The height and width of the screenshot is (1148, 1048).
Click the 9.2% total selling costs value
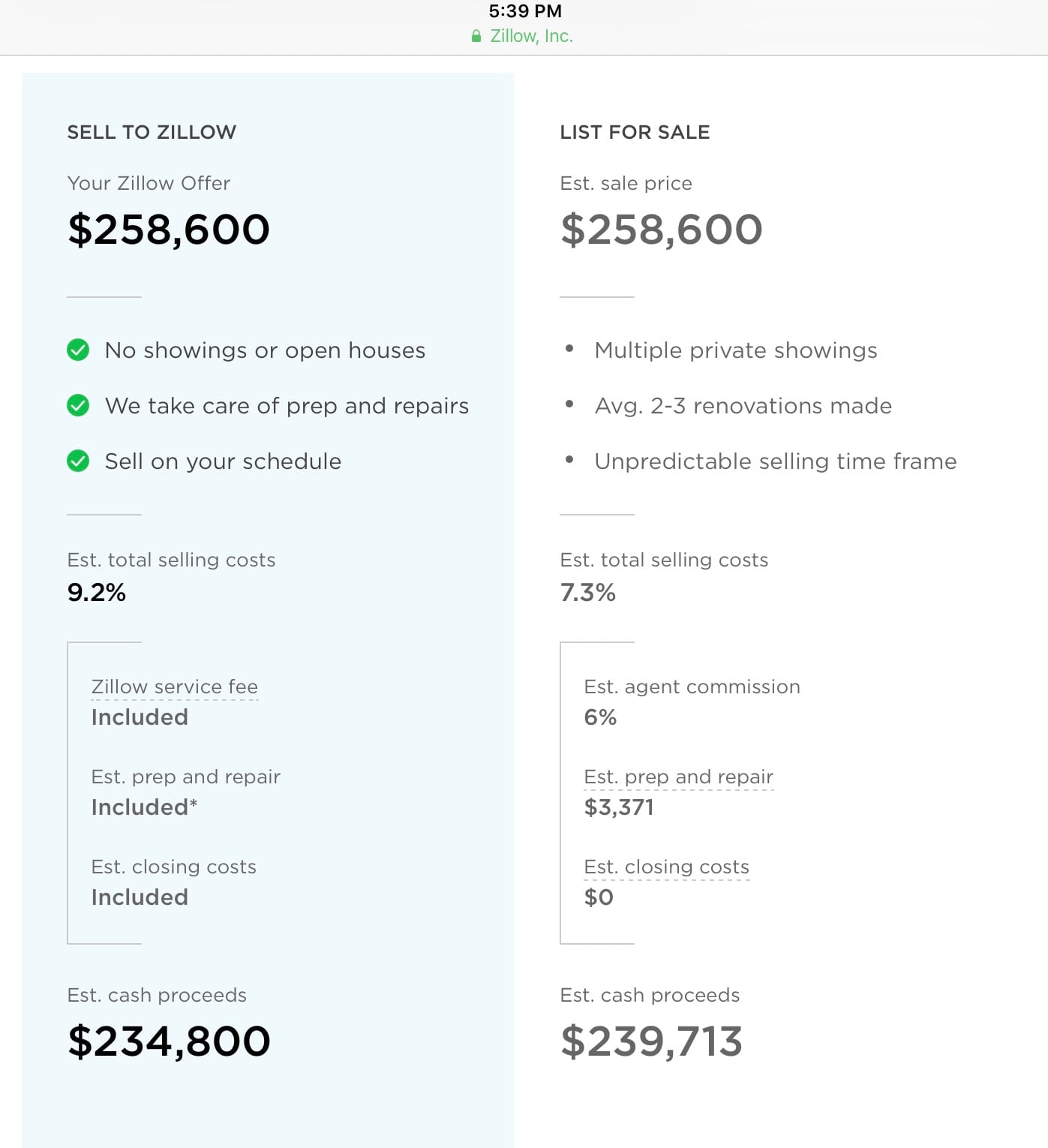97,592
